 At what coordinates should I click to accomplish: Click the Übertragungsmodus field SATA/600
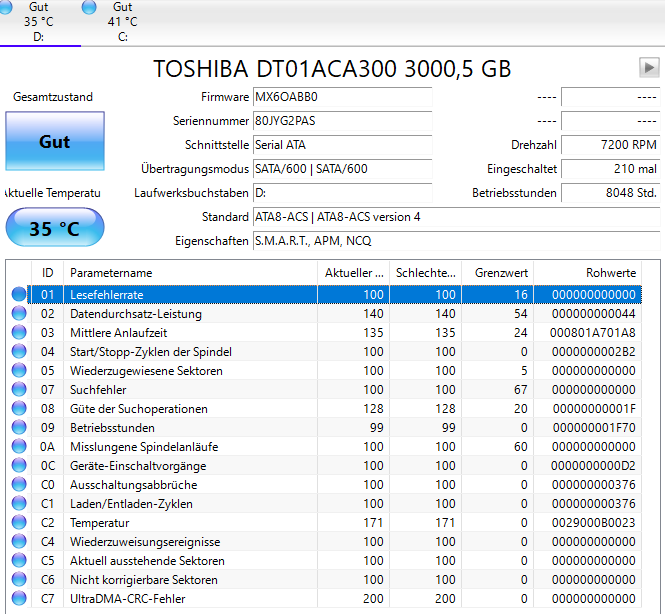(x=342, y=169)
